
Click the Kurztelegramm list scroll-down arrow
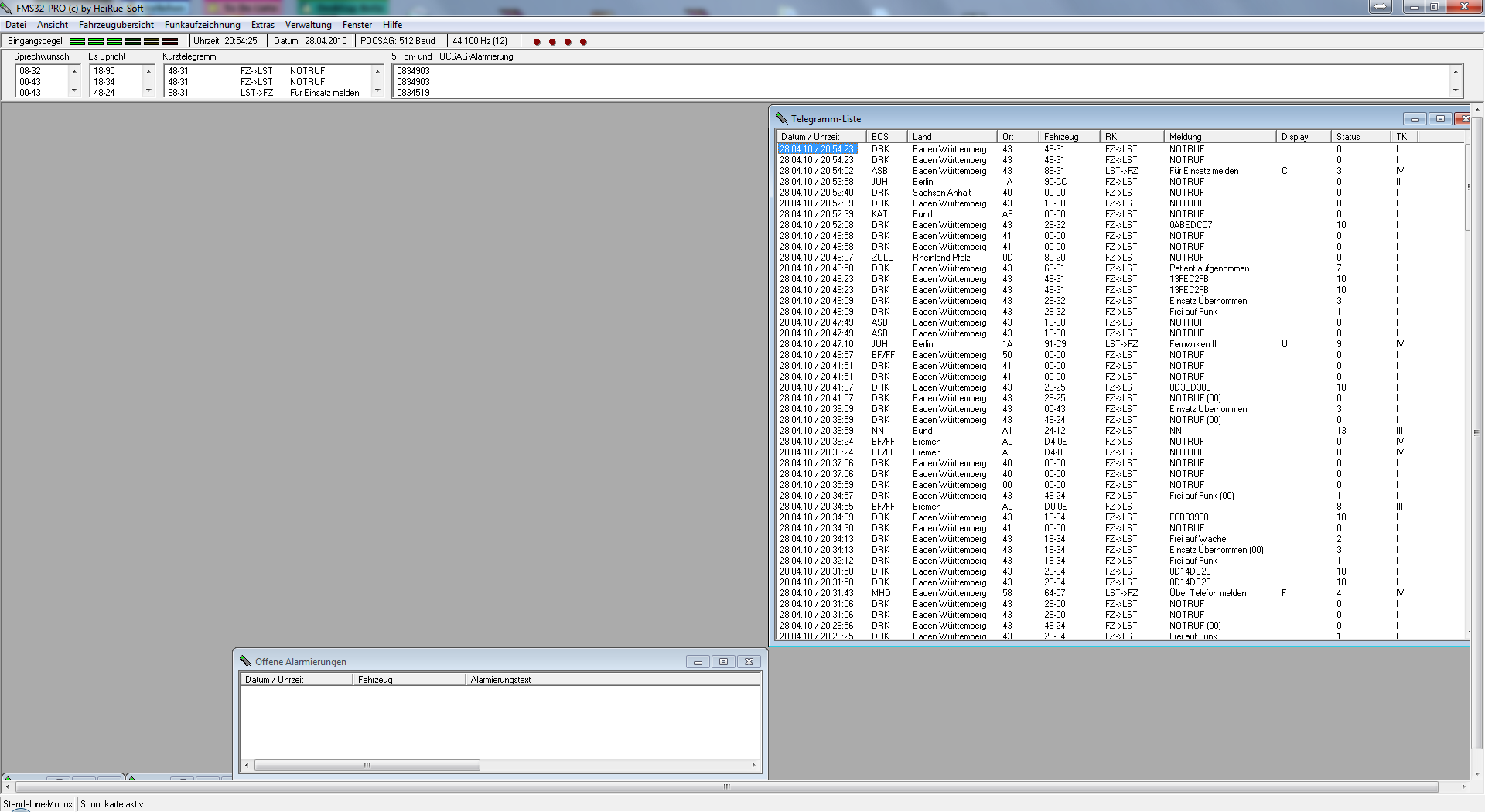377,90
